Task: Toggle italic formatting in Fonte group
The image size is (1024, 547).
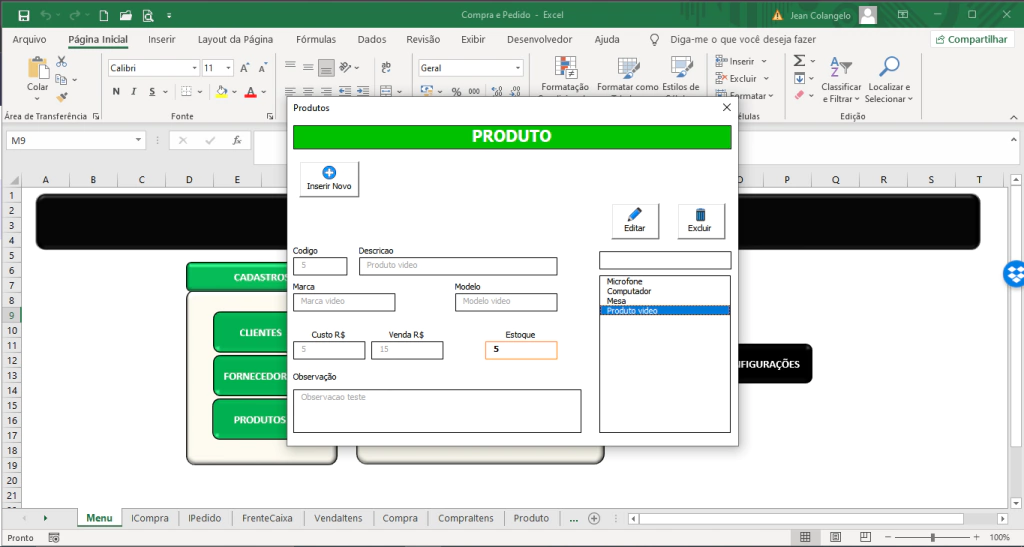Action: (134, 92)
